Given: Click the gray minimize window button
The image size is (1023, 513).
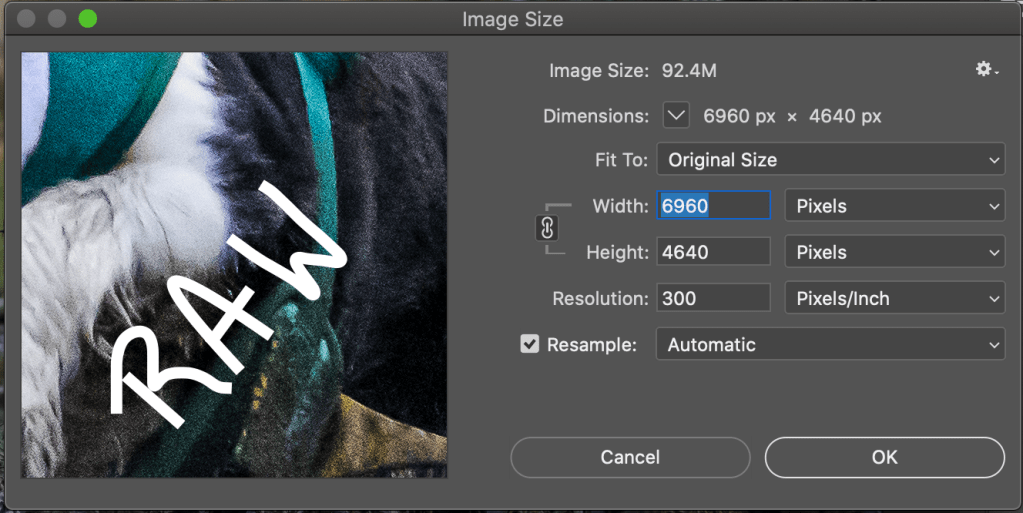Looking at the screenshot, I should (x=57, y=18).
